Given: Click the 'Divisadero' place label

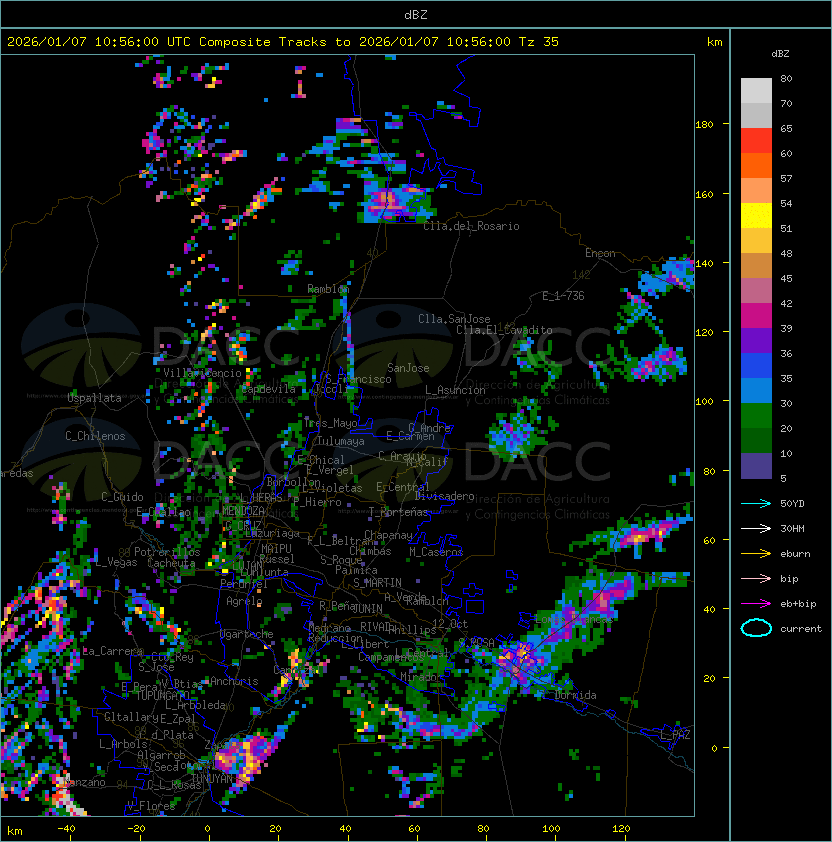Looking at the screenshot, I should click(444, 496).
